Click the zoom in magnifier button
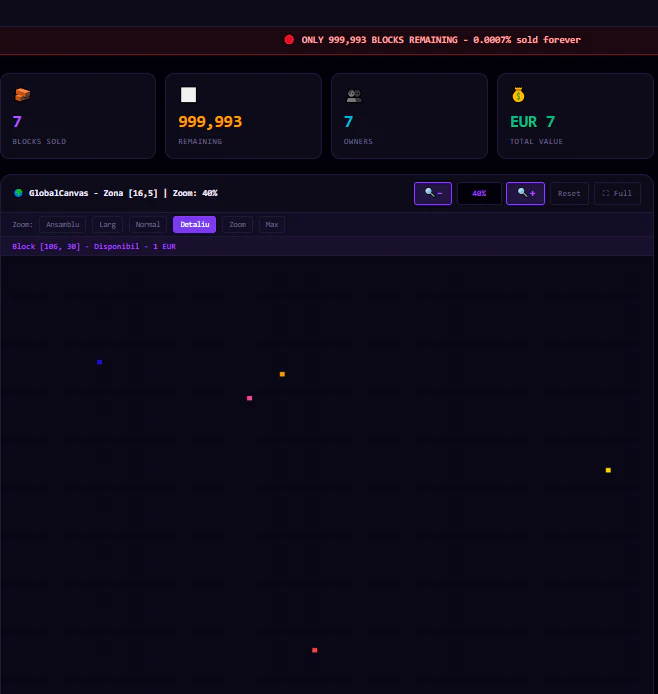Viewport: 658px width, 694px height. [x=525, y=193]
